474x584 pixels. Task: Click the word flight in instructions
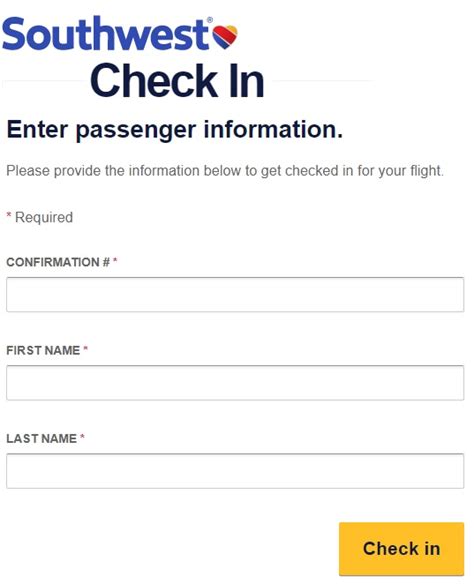point(427,171)
